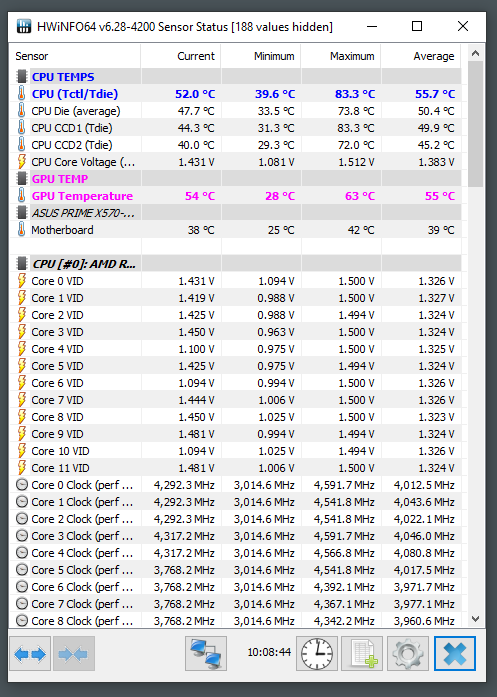Viewport: 497px width, 697px height.
Task: Click the CPU TEMPS group chip icon
Action: point(21,76)
